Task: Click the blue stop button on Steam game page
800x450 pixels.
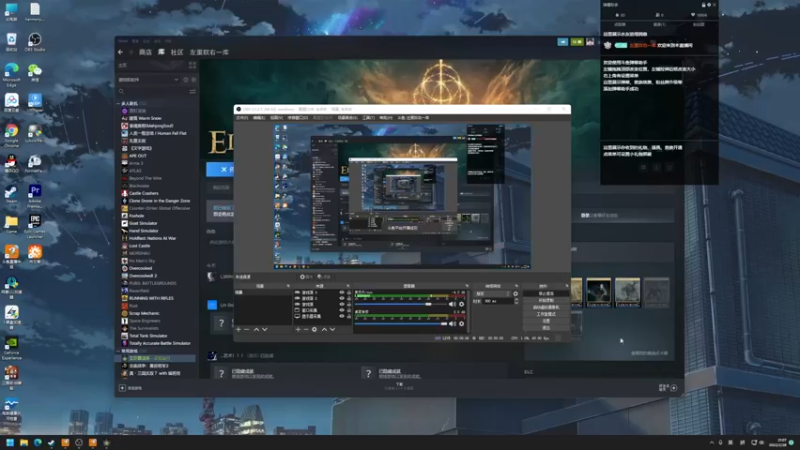Action: click(x=220, y=169)
